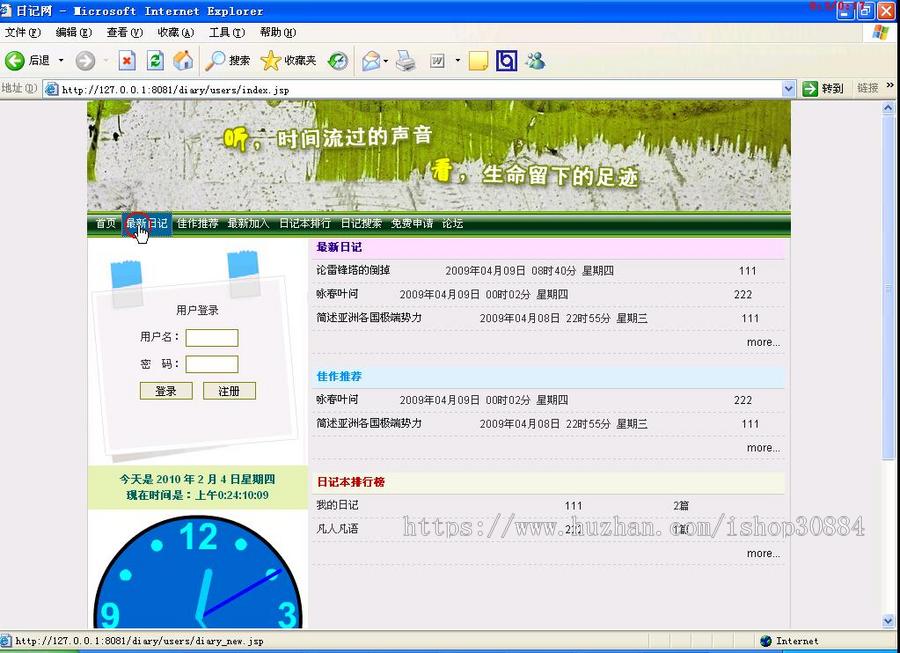Image resolution: width=900 pixels, height=653 pixels.
Task: Open the more... link under 最新日记
Action: pos(763,342)
